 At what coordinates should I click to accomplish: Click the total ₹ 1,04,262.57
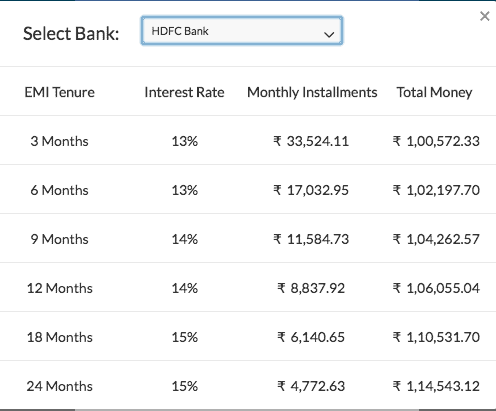pyautogui.click(x=436, y=239)
